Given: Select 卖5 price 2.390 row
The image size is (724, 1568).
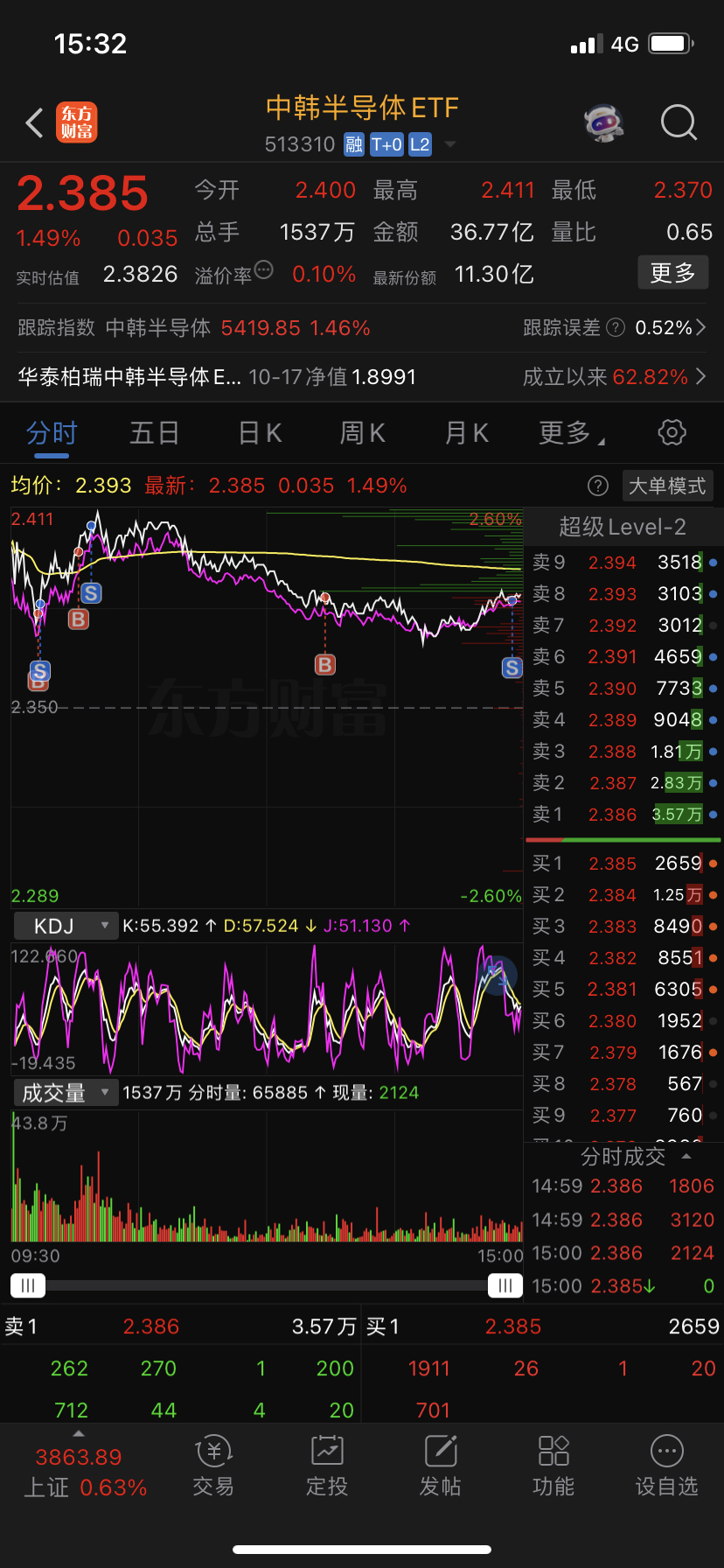Looking at the screenshot, I should tap(623, 689).
